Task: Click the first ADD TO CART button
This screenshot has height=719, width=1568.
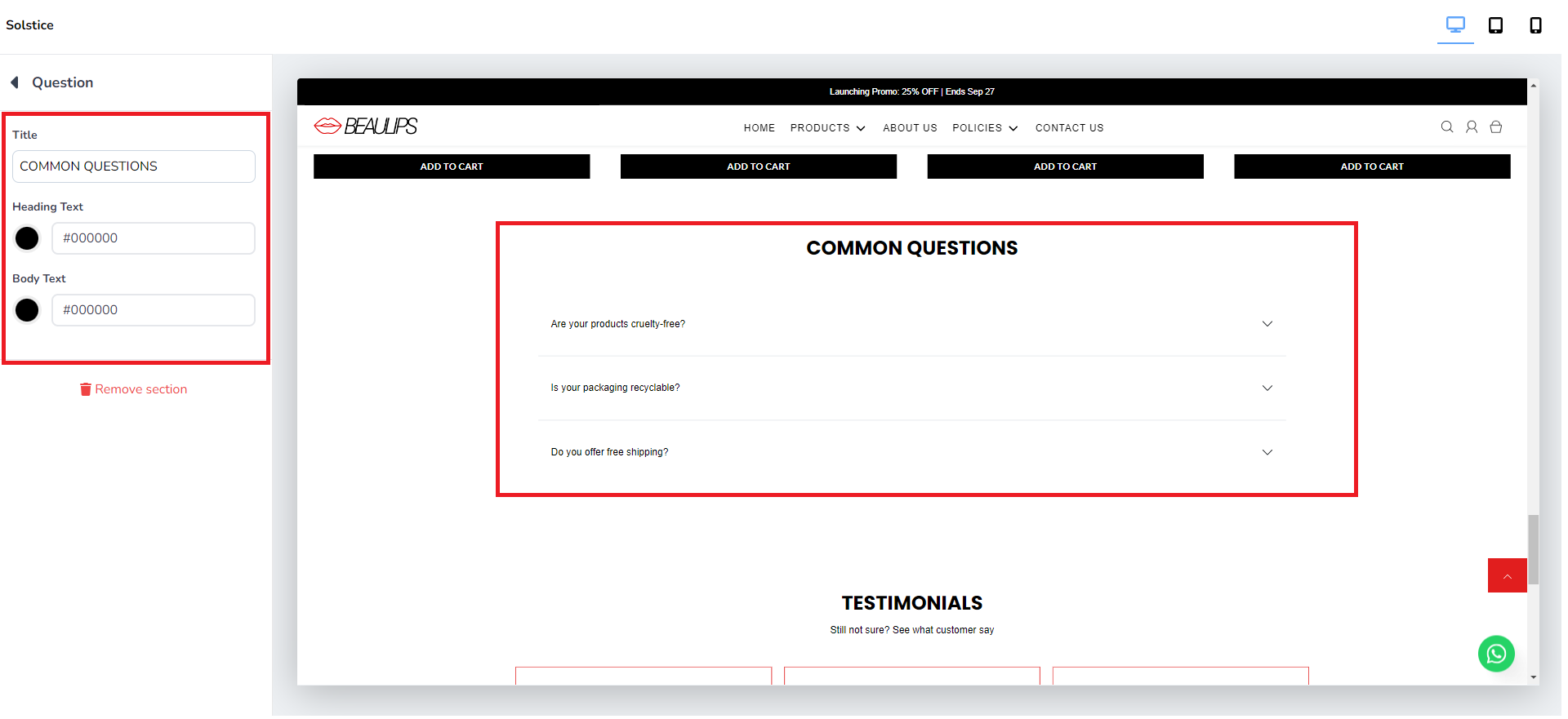Action: coord(452,166)
